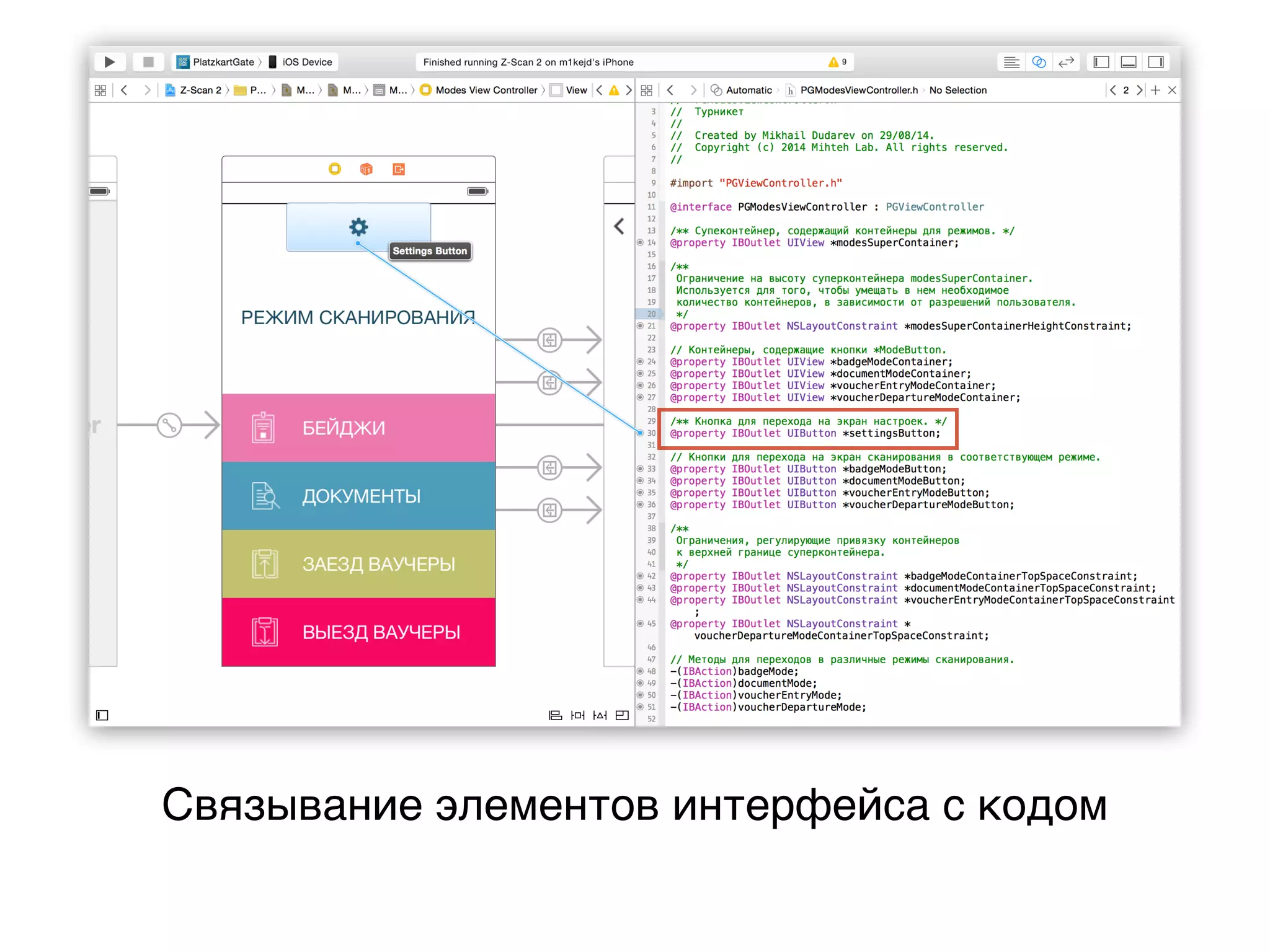Click the ВЫЕЗД ВАУЧЕРЫ mode button
This screenshot has height=952, width=1270.
[358, 632]
